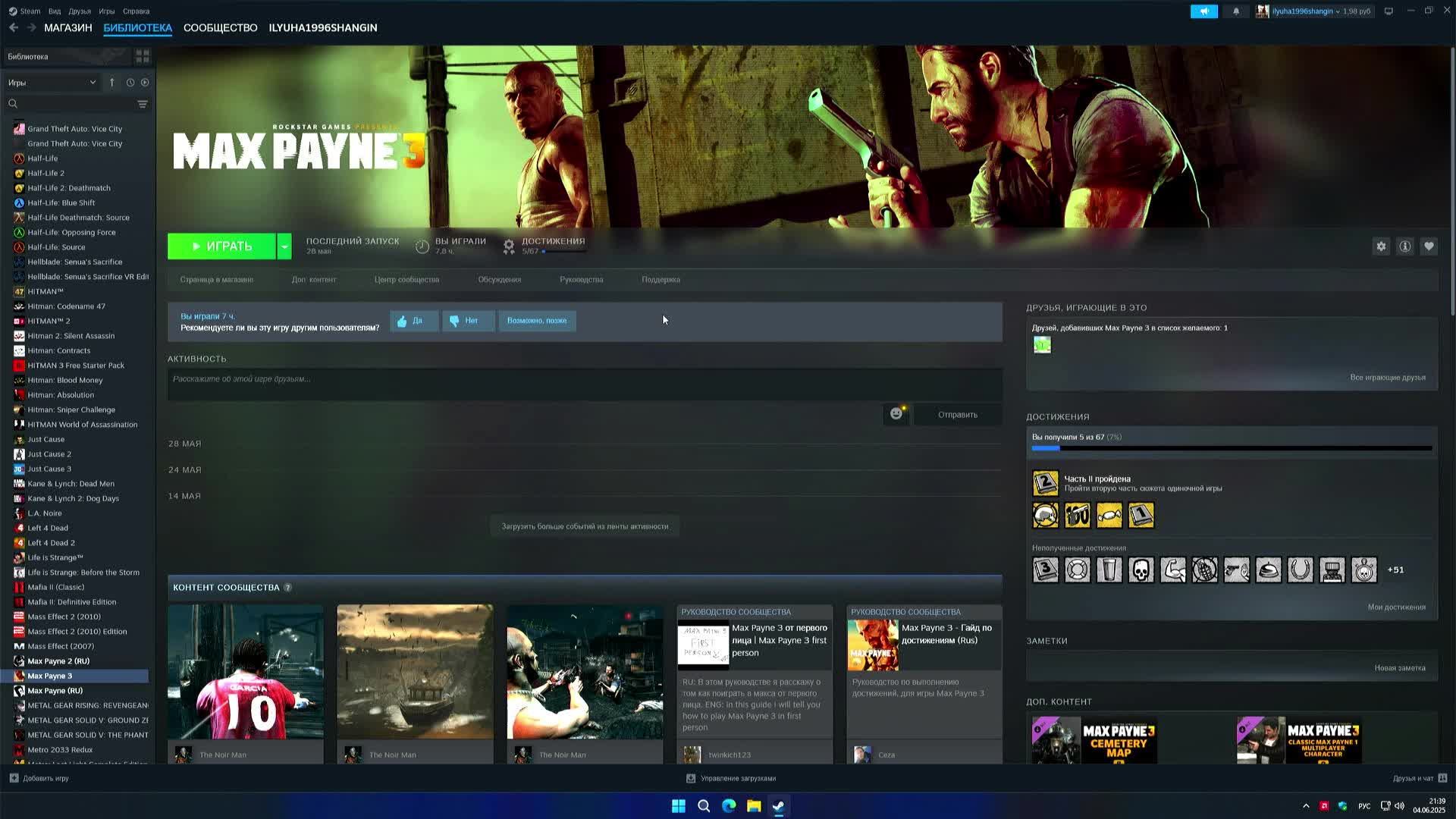Click the skull locked achievement icon
This screenshot has height=819, width=1456.
click(x=1141, y=570)
